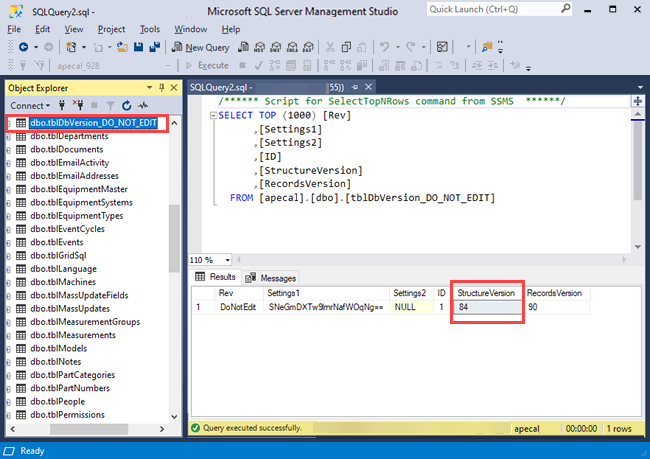Click the Refresh icon in Object Explorer
Screen dimensions: 650x459
126,105
